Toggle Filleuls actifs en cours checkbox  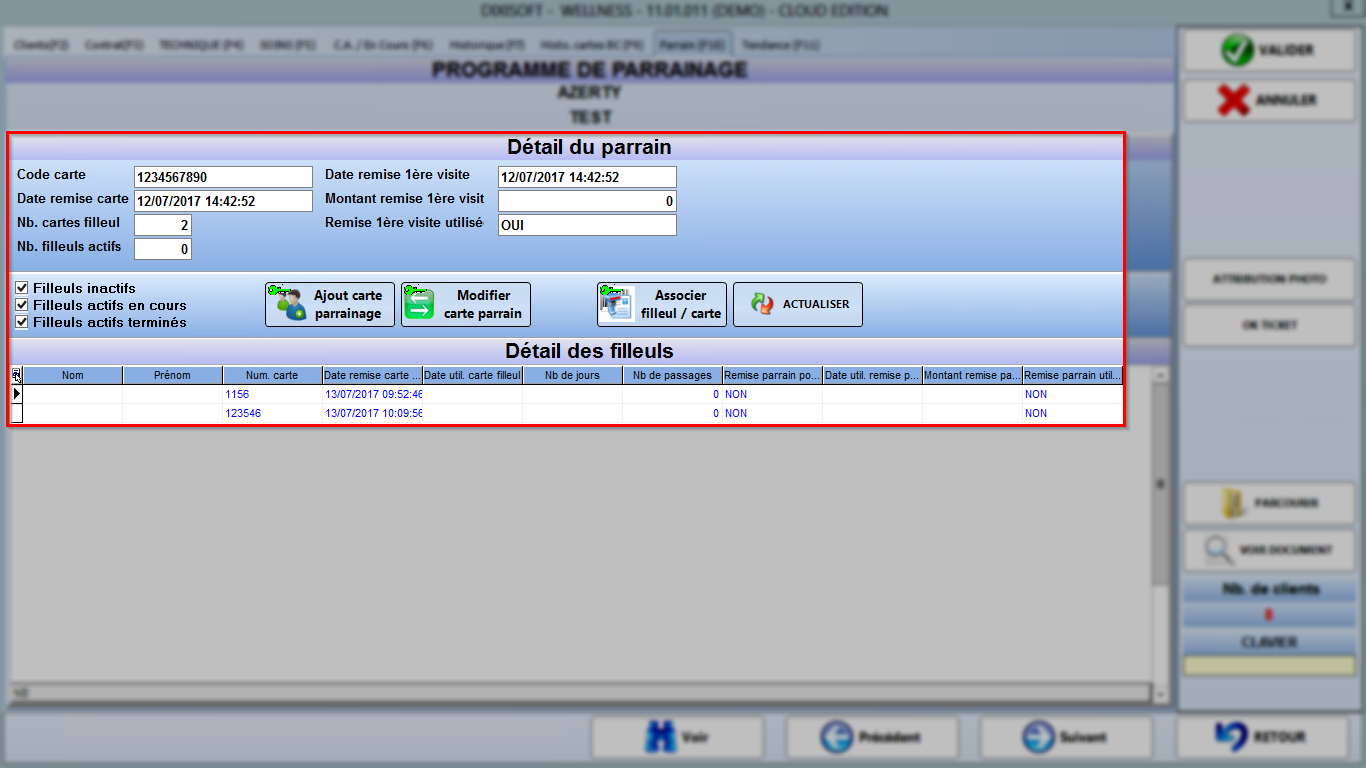click(x=22, y=305)
